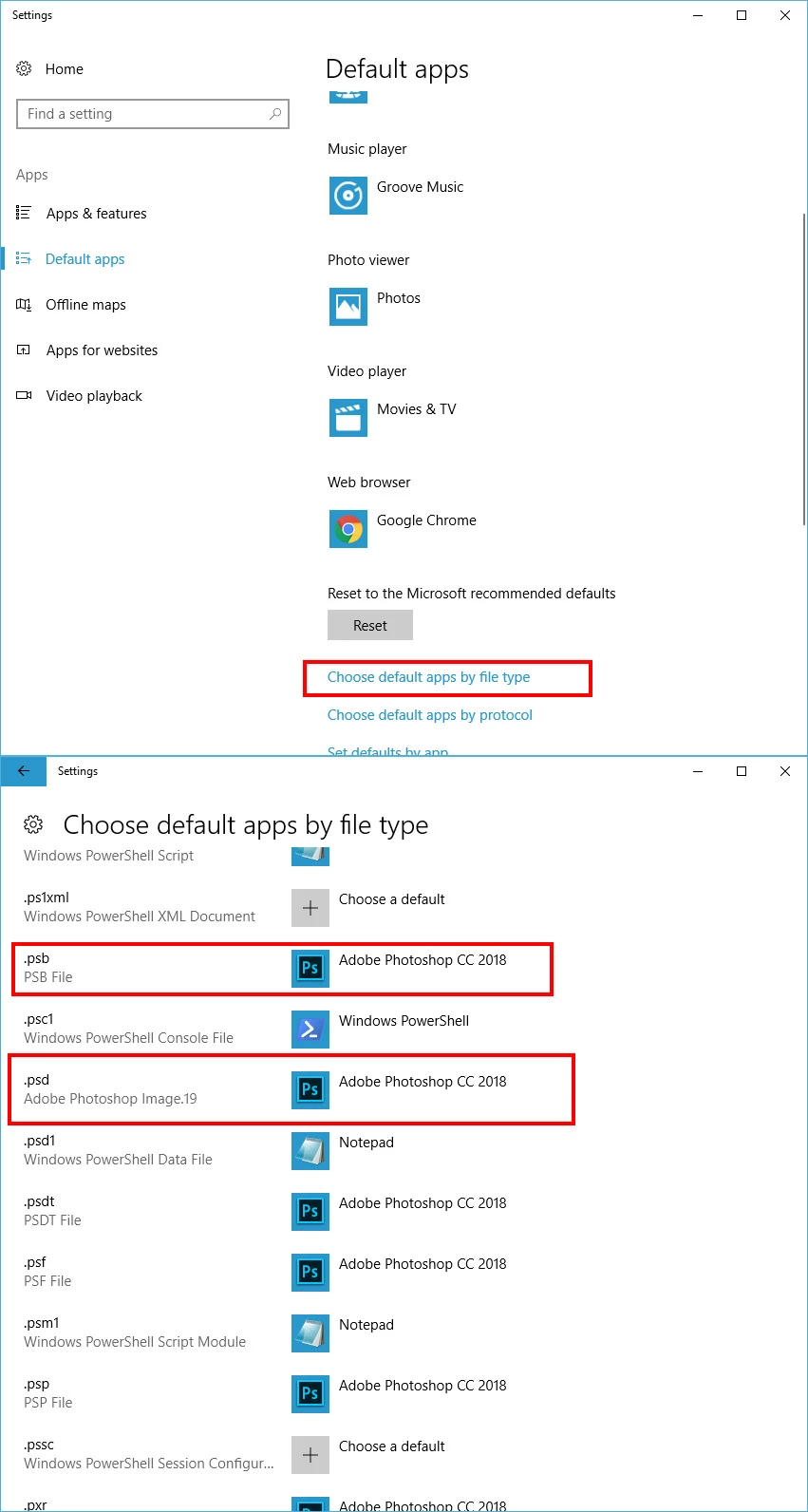Click the Default apps page scrollbar
The height and width of the screenshot is (1512, 808).
[x=804, y=370]
